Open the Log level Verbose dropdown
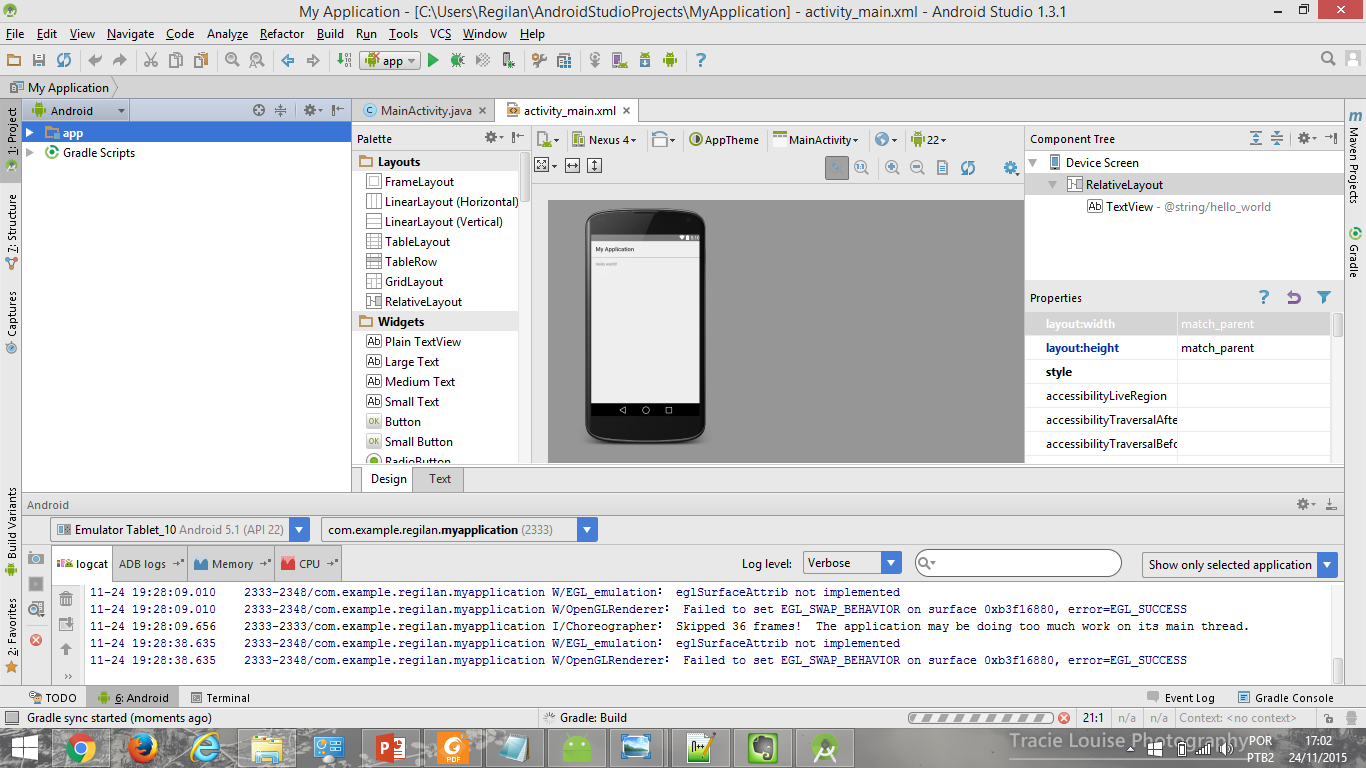Image resolution: width=1366 pixels, height=768 pixels. coord(851,564)
